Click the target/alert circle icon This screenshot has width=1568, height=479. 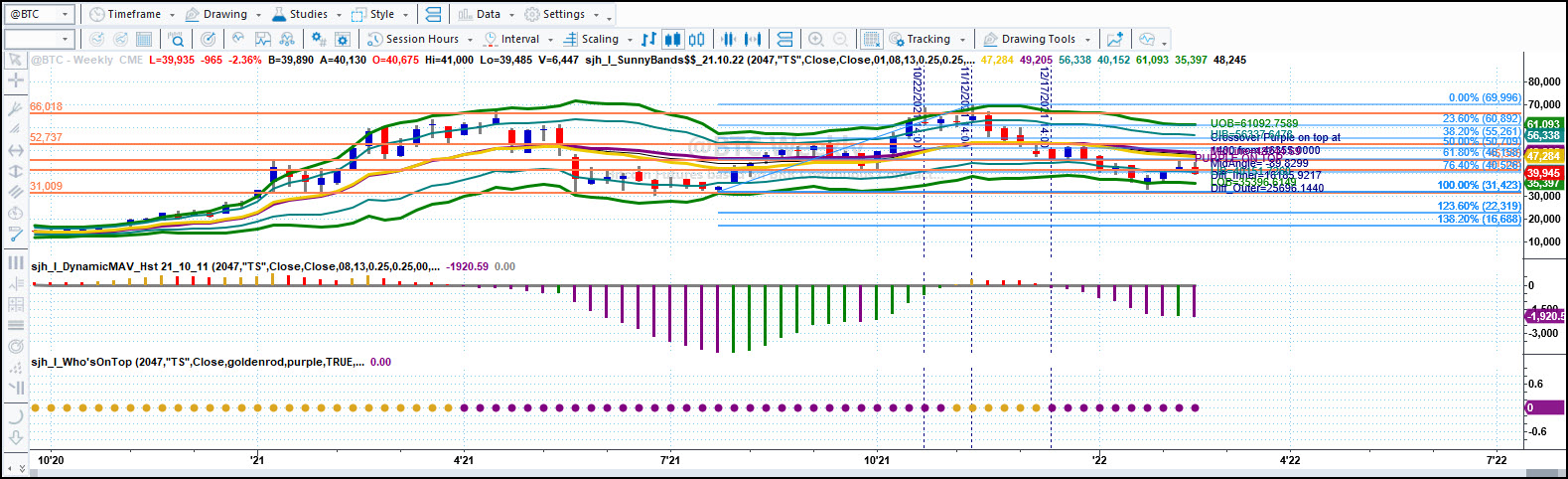pos(208,39)
